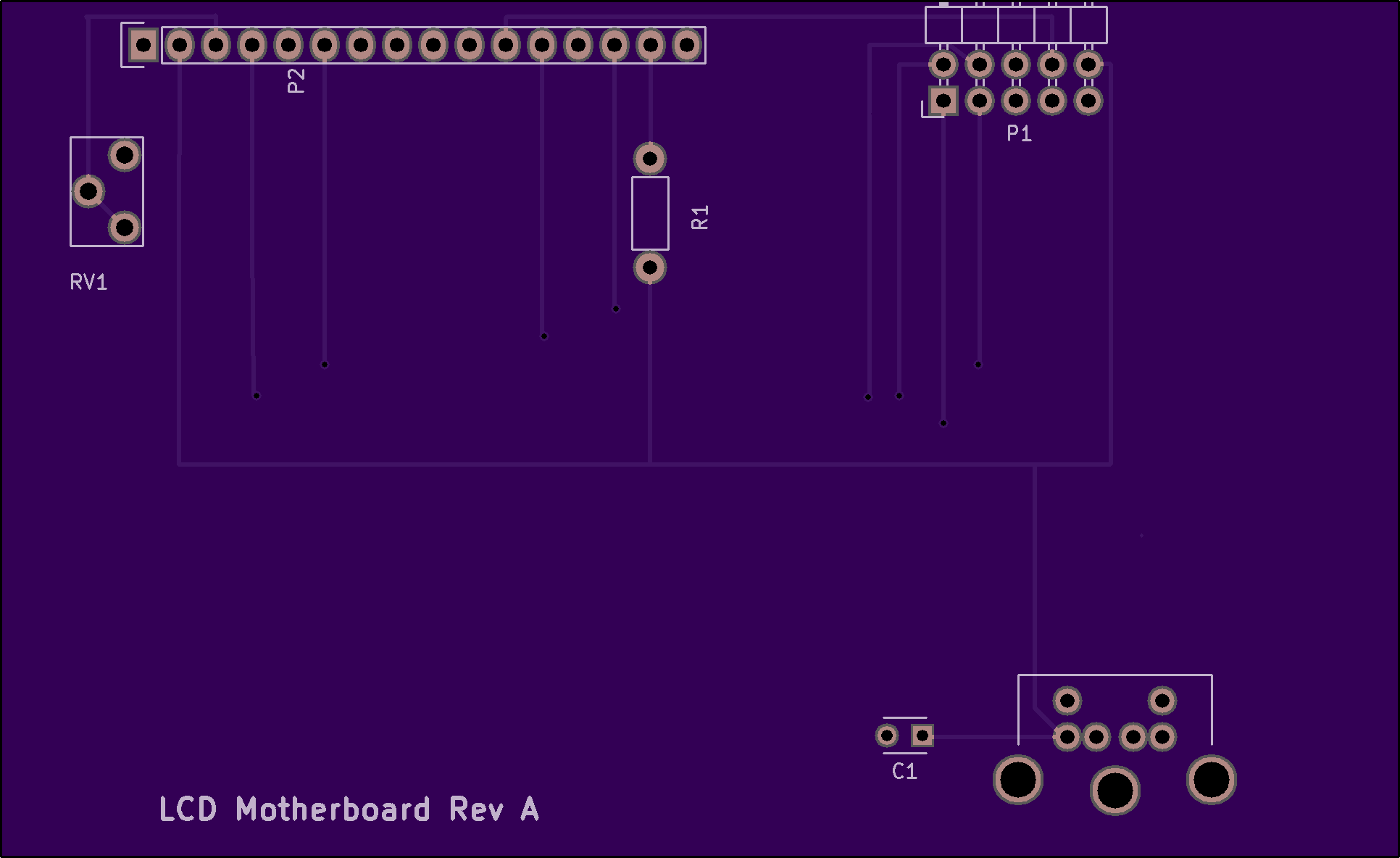This screenshot has width=1400, height=858.
Task: Select the square pin 1 pad of P2
Action: pyautogui.click(x=143, y=46)
